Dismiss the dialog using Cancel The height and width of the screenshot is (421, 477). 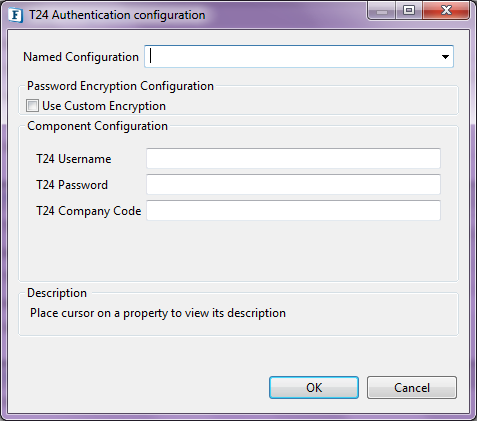(412, 388)
